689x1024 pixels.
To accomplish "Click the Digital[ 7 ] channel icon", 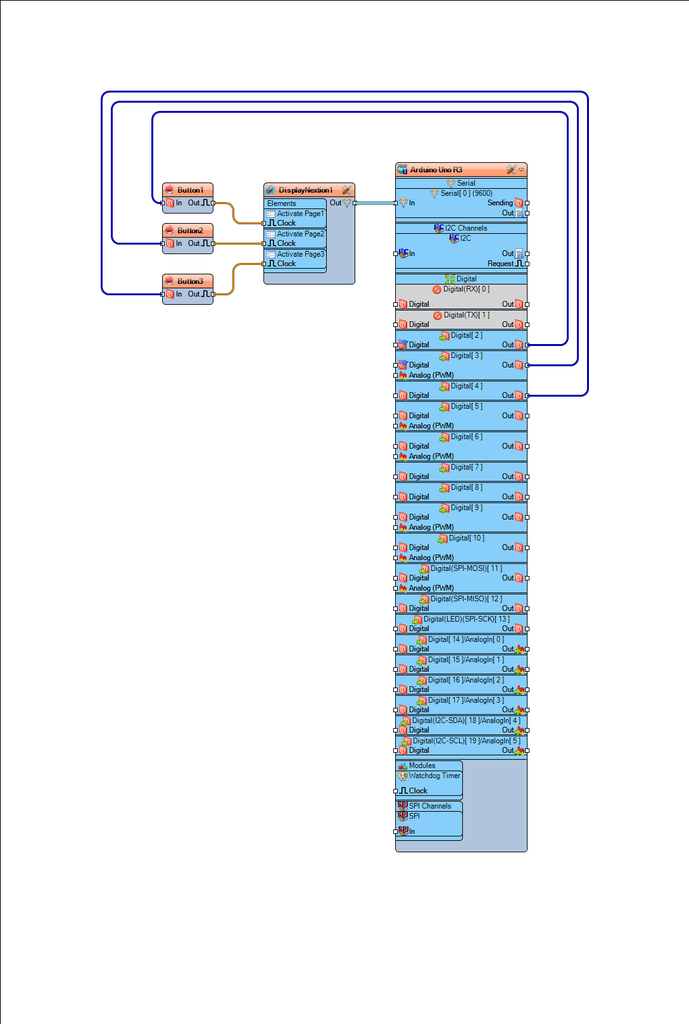I will (x=444, y=468).
